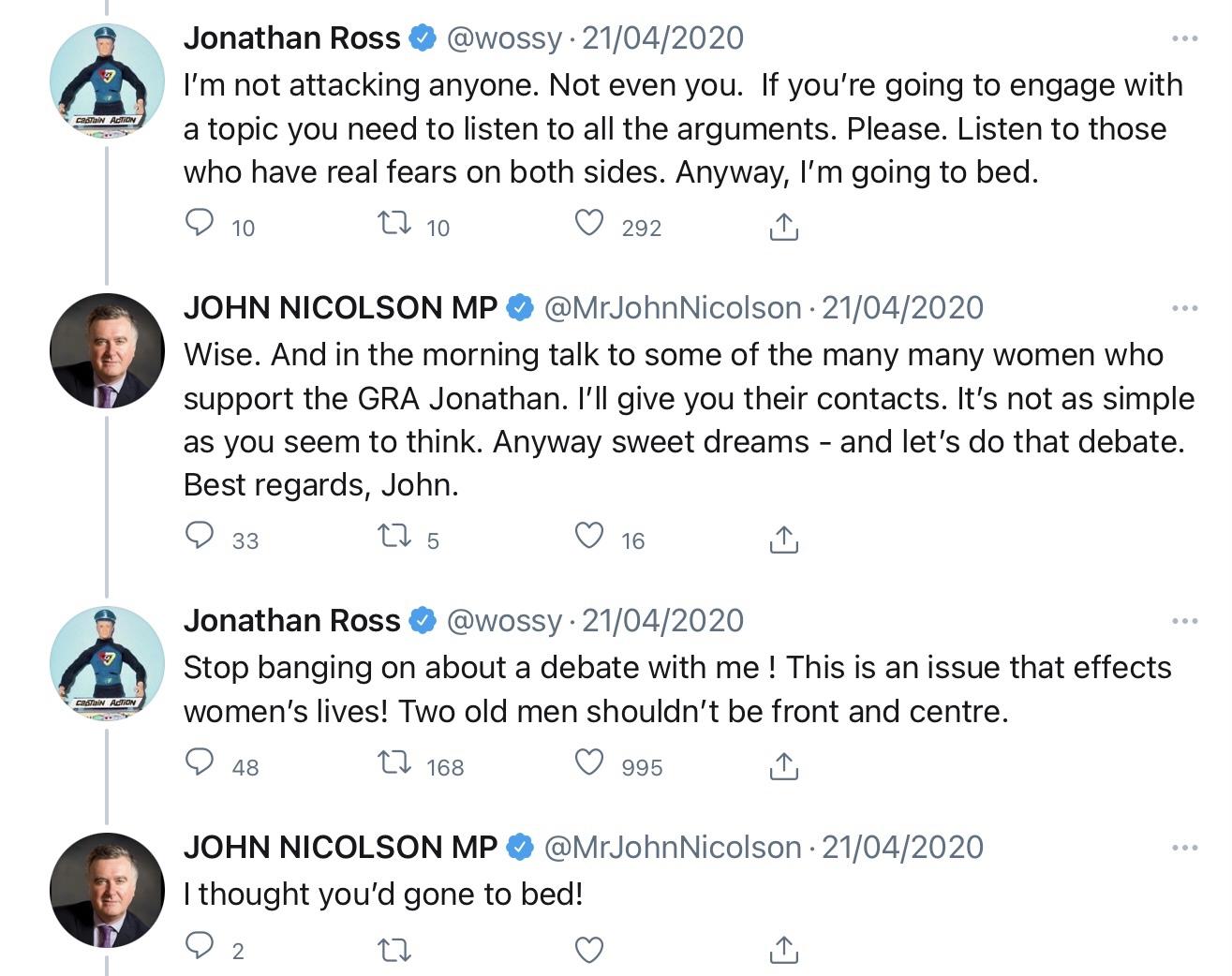Like the tweet with 995 likes
The image size is (1232, 976).
coord(589,763)
